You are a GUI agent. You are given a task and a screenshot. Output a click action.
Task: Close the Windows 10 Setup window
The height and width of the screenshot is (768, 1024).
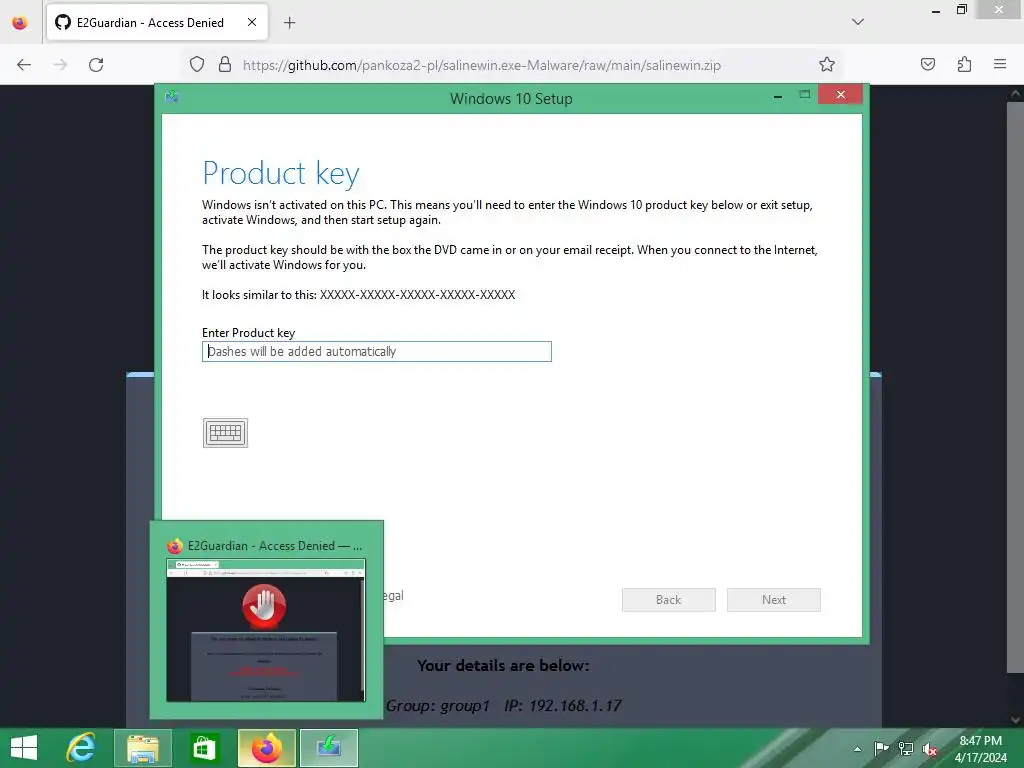tap(840, 95)
